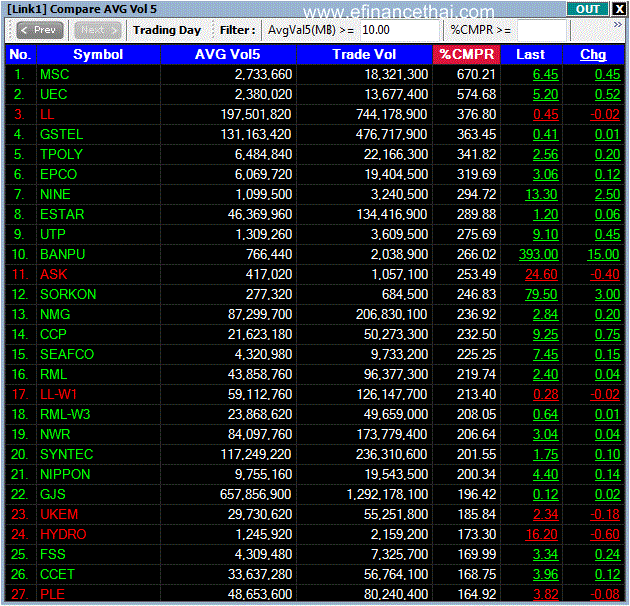Viewport: 630px width, 606px height.
Task: Close the Compare AVG Vol 5 window
Action: coord(618,9)
